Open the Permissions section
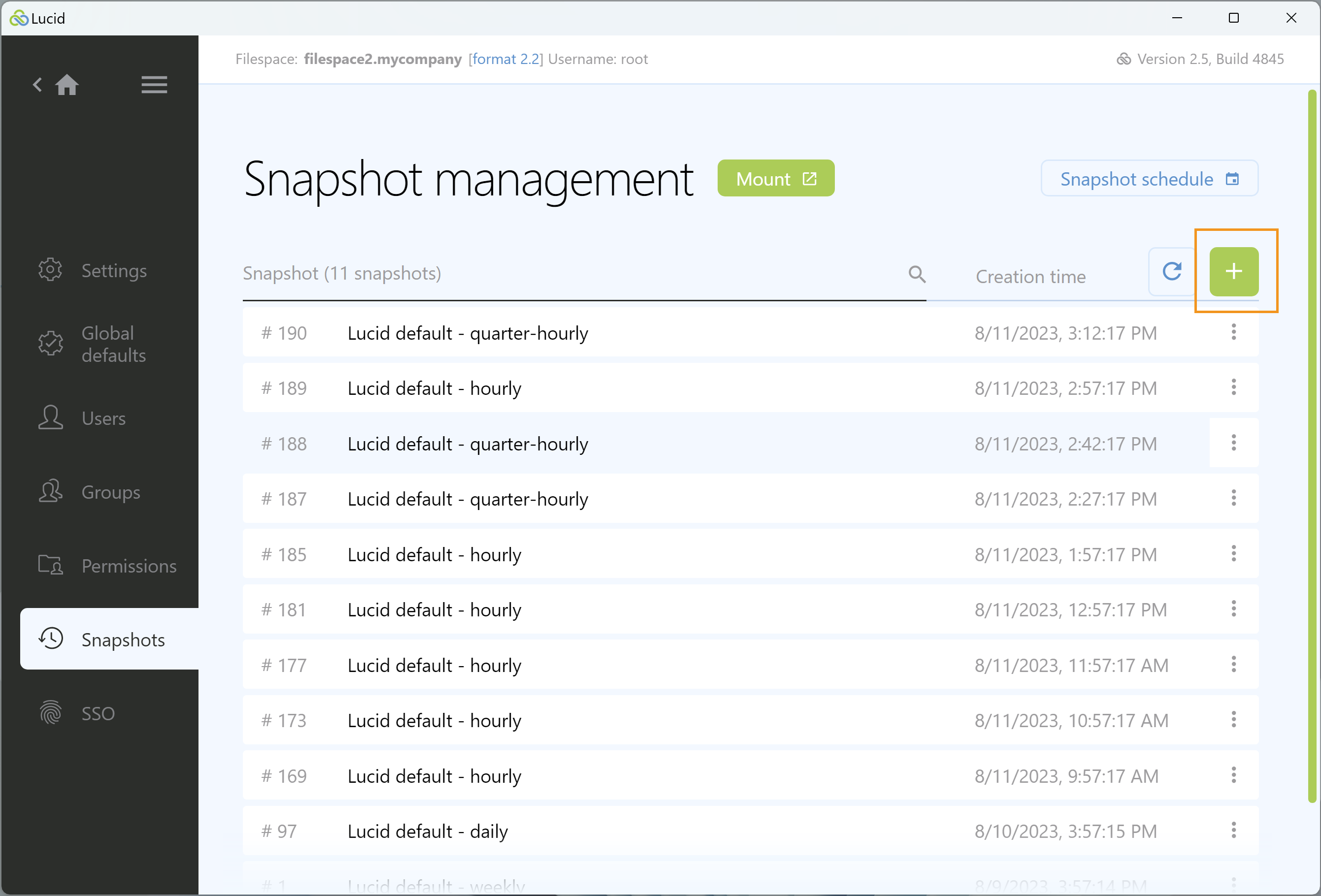The height and width of the screenshot is (896, 1321). [107, 566]
